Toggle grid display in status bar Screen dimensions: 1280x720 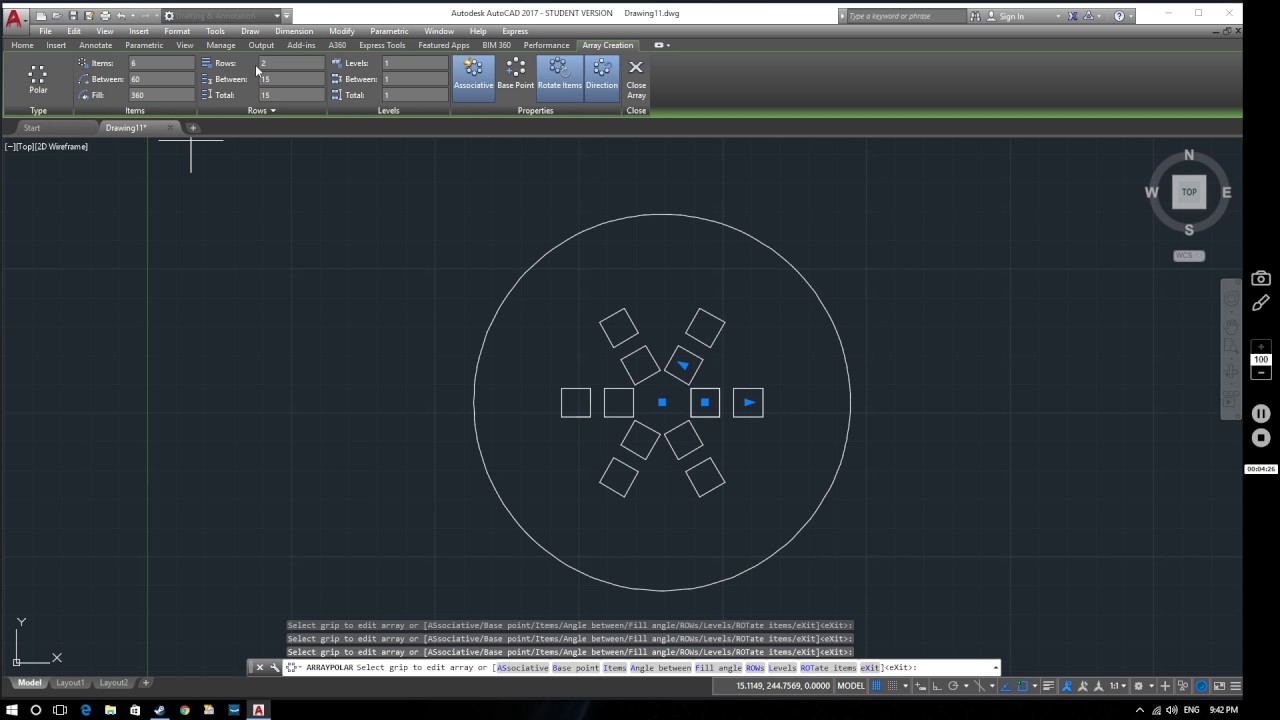click(877, 686)
